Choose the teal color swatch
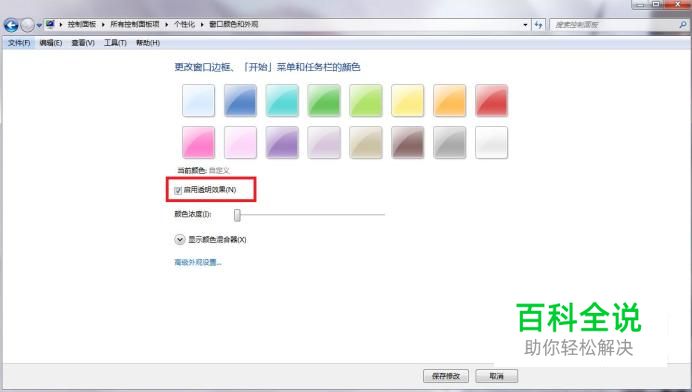Image resolution: width=692 pixels, height=392 pixels. [282, 101]
